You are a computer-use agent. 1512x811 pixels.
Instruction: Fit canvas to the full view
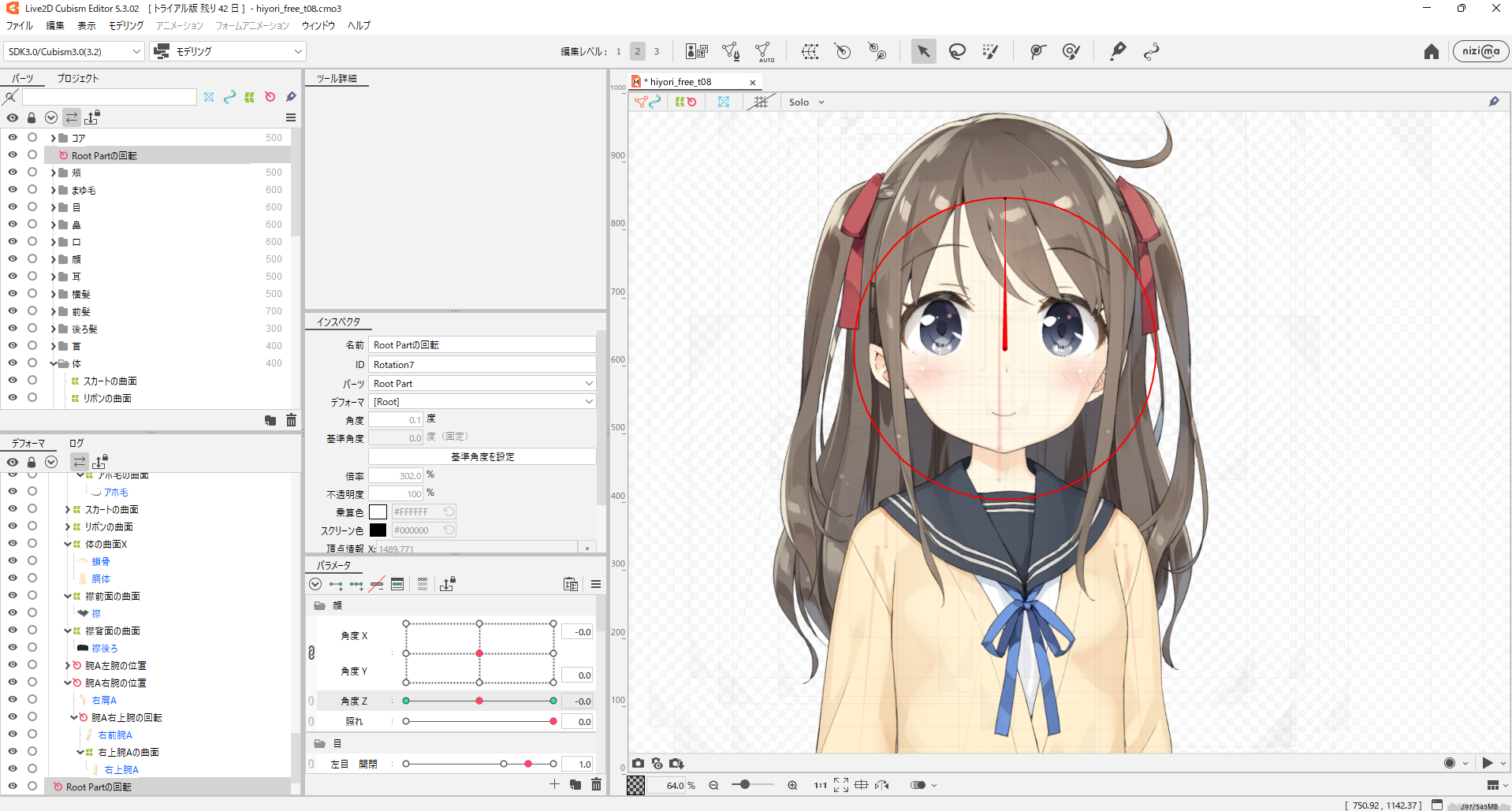coord(841,785)
